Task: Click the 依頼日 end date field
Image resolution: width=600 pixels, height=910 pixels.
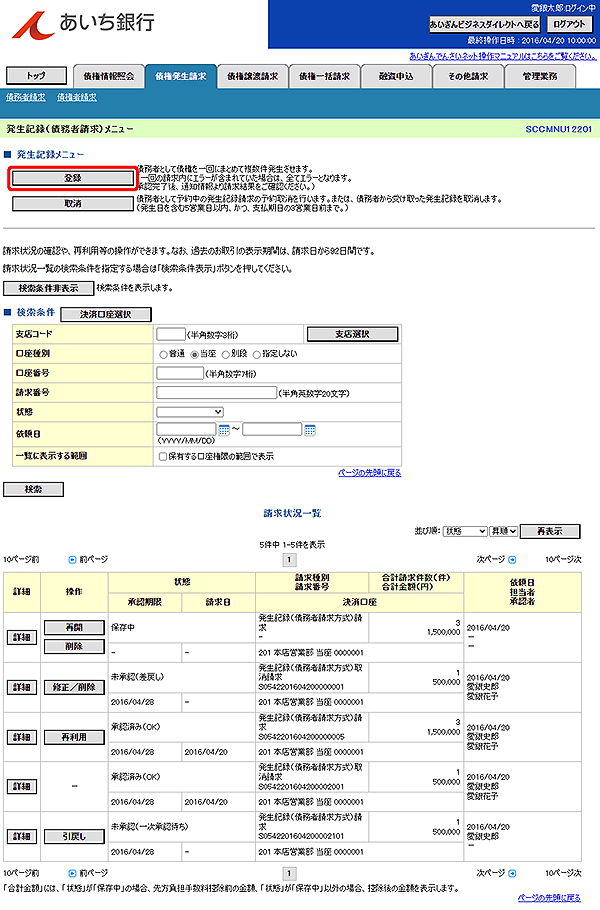Action: pos(272,429)
